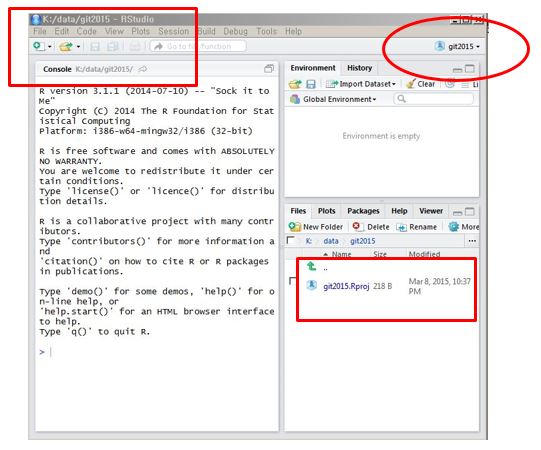Click the Load workspace icon in Environment pane
Screen dimensions: 541x450
(295, 84)
